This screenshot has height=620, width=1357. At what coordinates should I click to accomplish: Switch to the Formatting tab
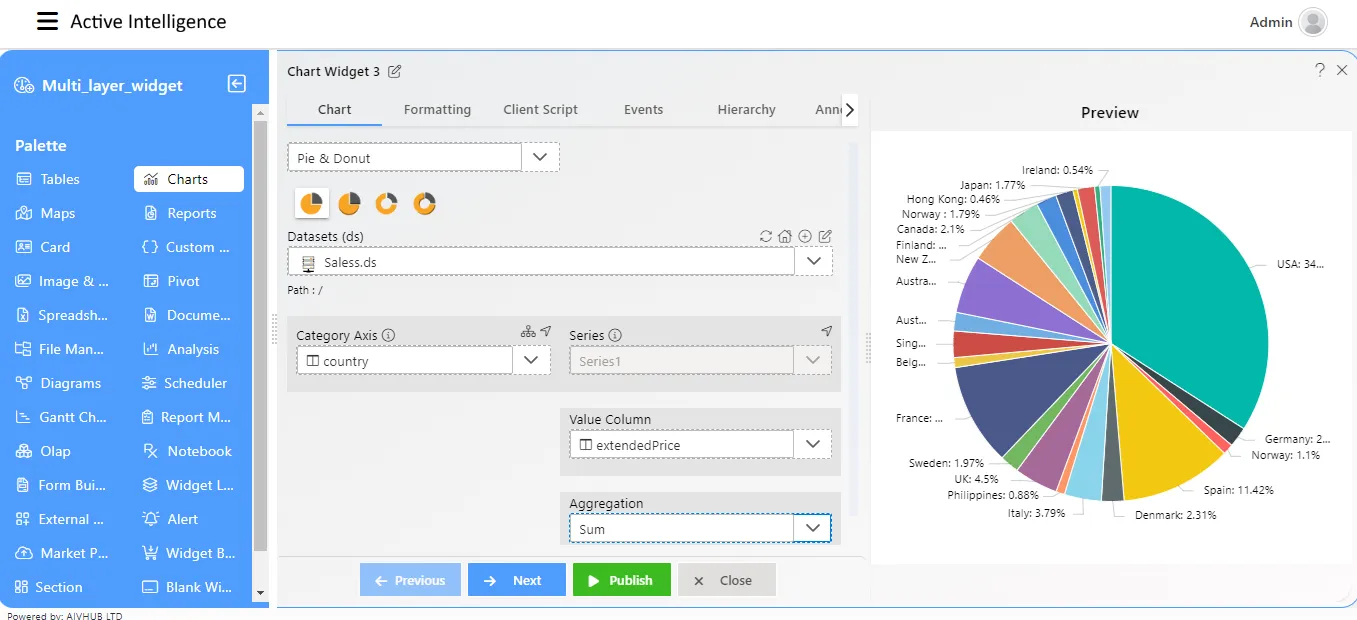(437, 110)
